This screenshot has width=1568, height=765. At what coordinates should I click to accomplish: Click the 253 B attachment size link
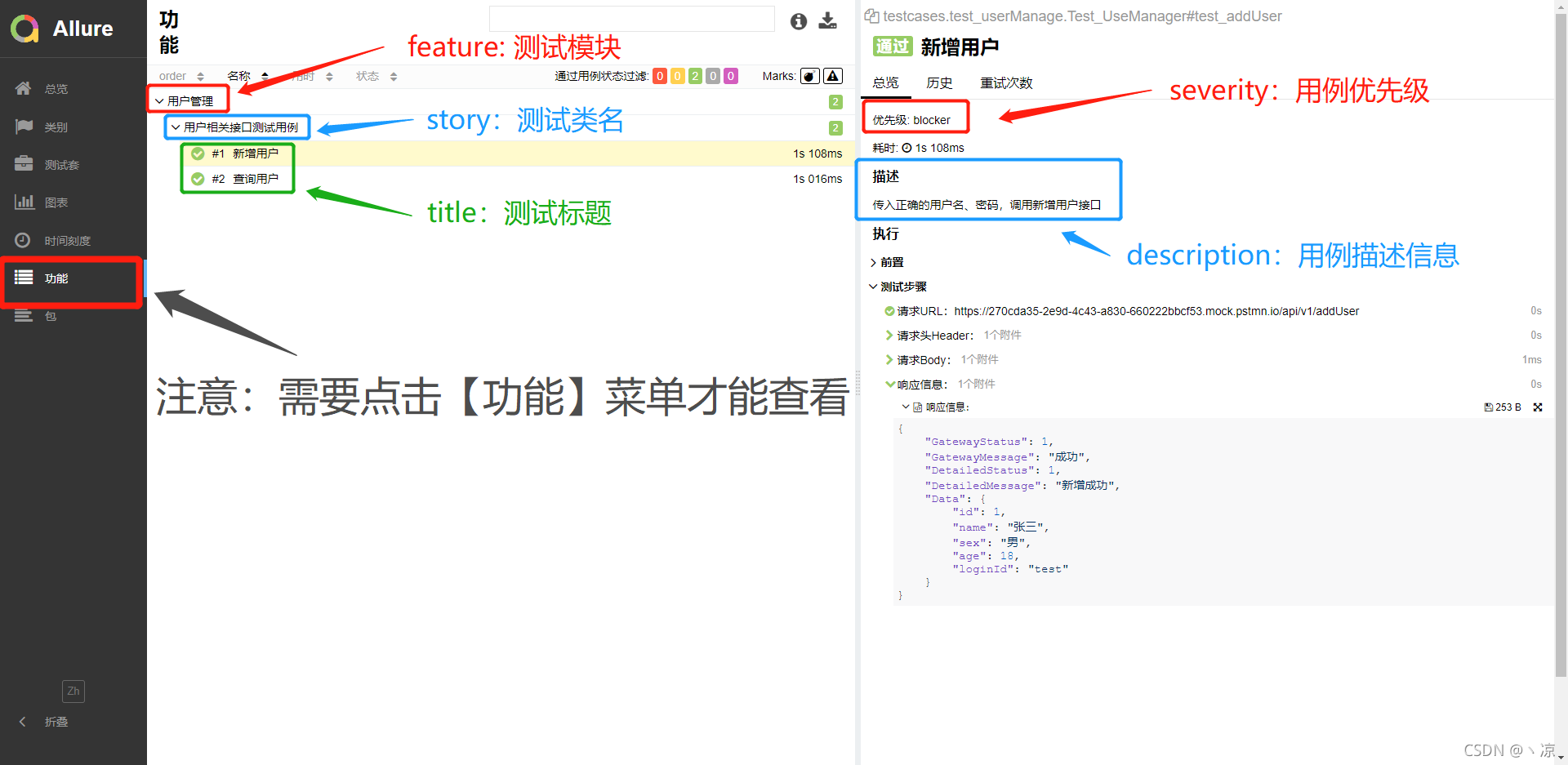[x=1503, y=407]
